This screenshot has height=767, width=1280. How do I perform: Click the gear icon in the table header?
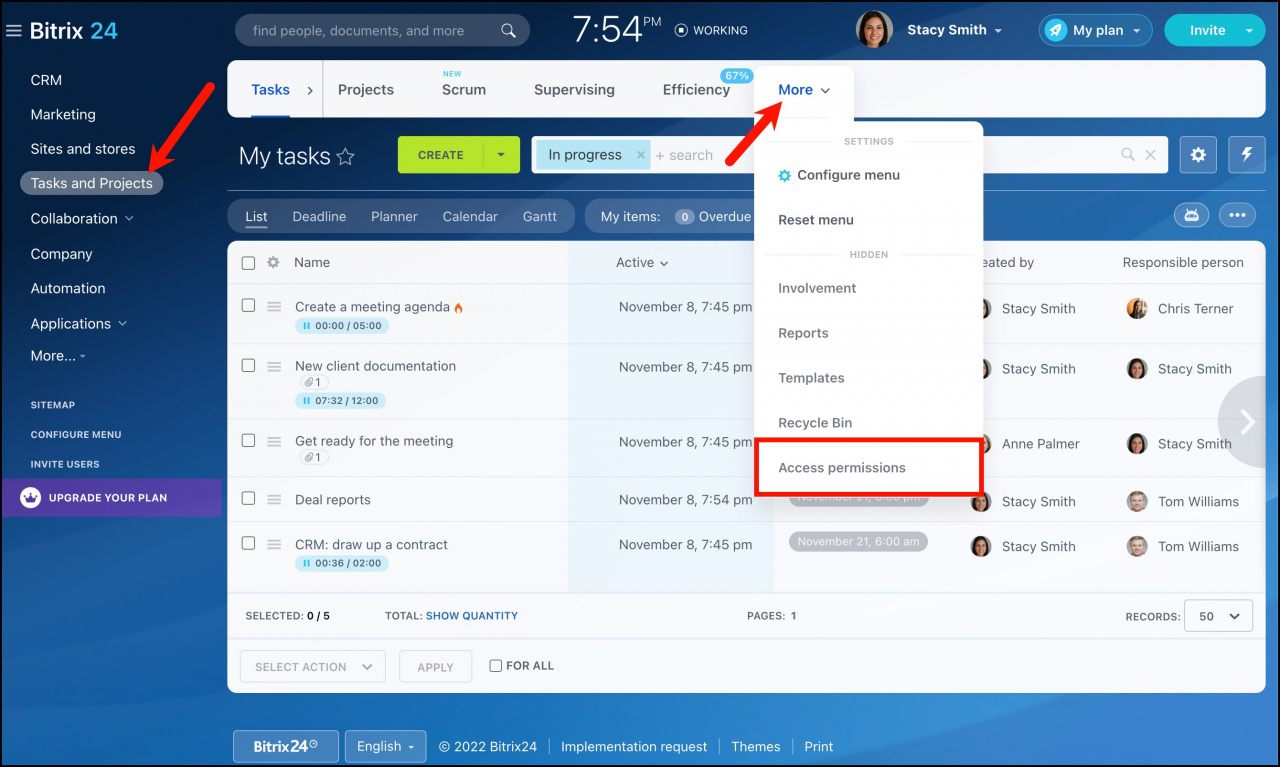[x=273, y=262]
